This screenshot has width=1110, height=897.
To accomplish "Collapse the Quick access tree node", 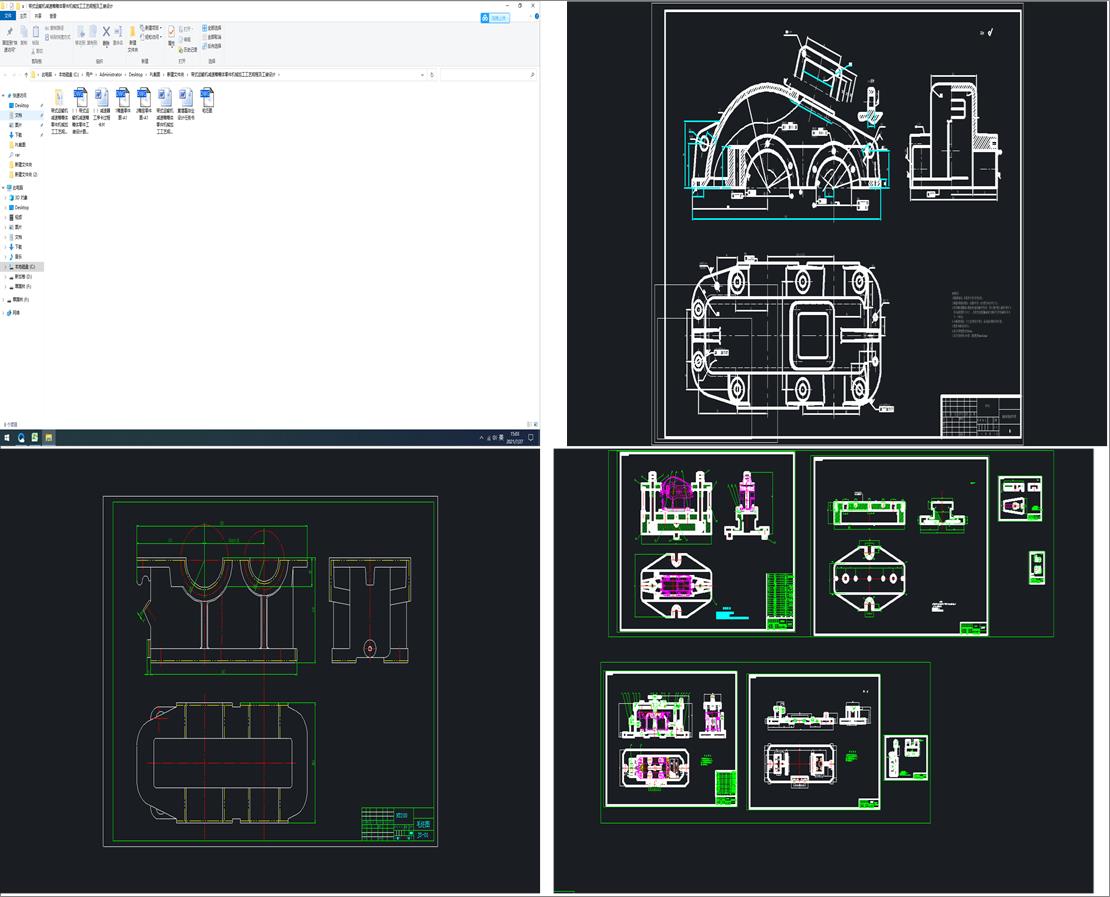I will 3,96.
